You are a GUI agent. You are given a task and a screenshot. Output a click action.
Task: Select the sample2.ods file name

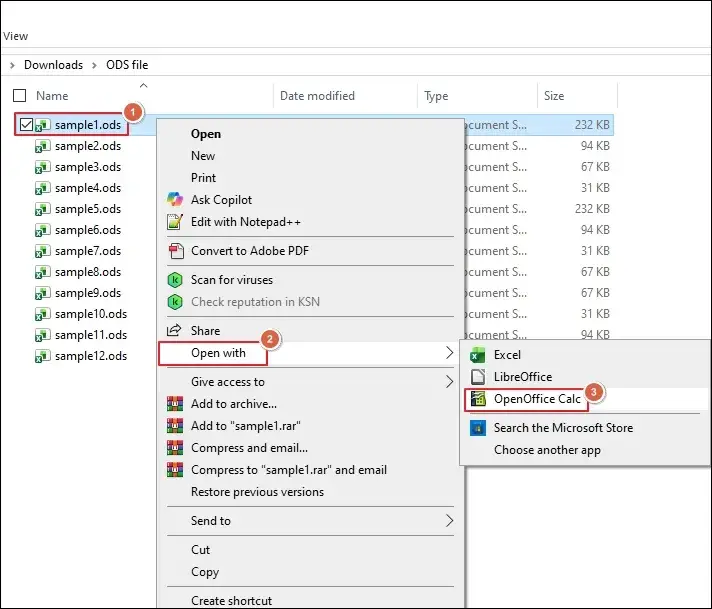[88, 146]
